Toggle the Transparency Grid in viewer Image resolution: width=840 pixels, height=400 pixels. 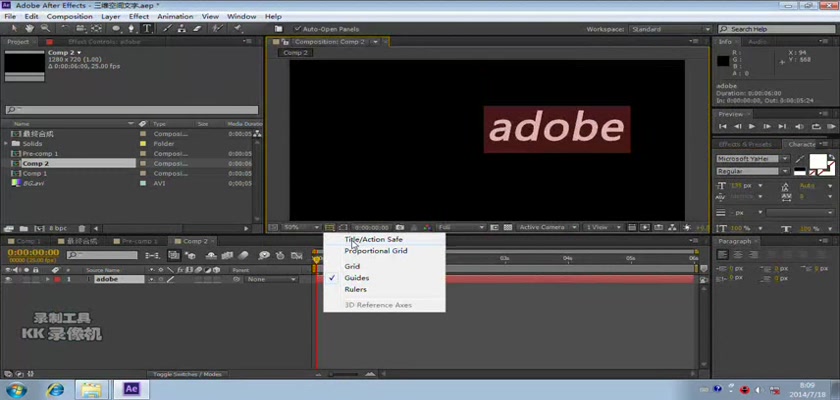click(x=507, y=227)
